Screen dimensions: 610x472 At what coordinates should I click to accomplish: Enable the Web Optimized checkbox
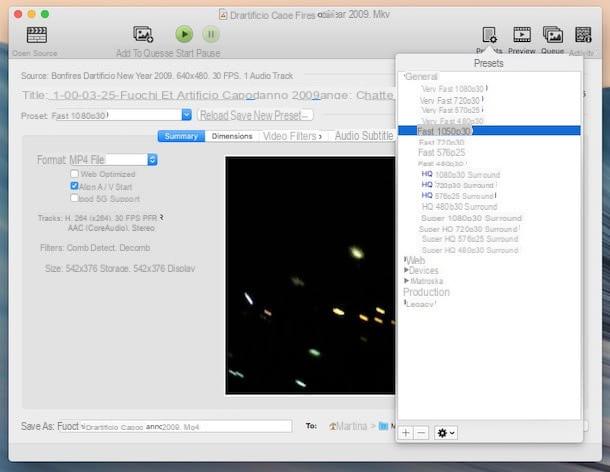(74, 174)
